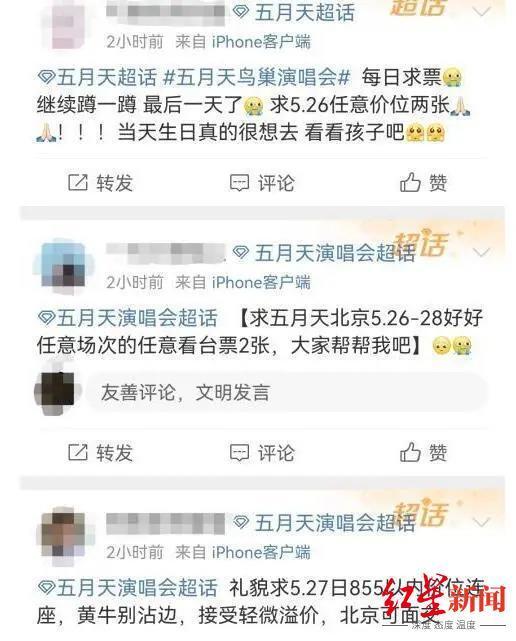Tap the repost icon on the second post
Screen dimensions: 516x641
click(x=78, y=452)
